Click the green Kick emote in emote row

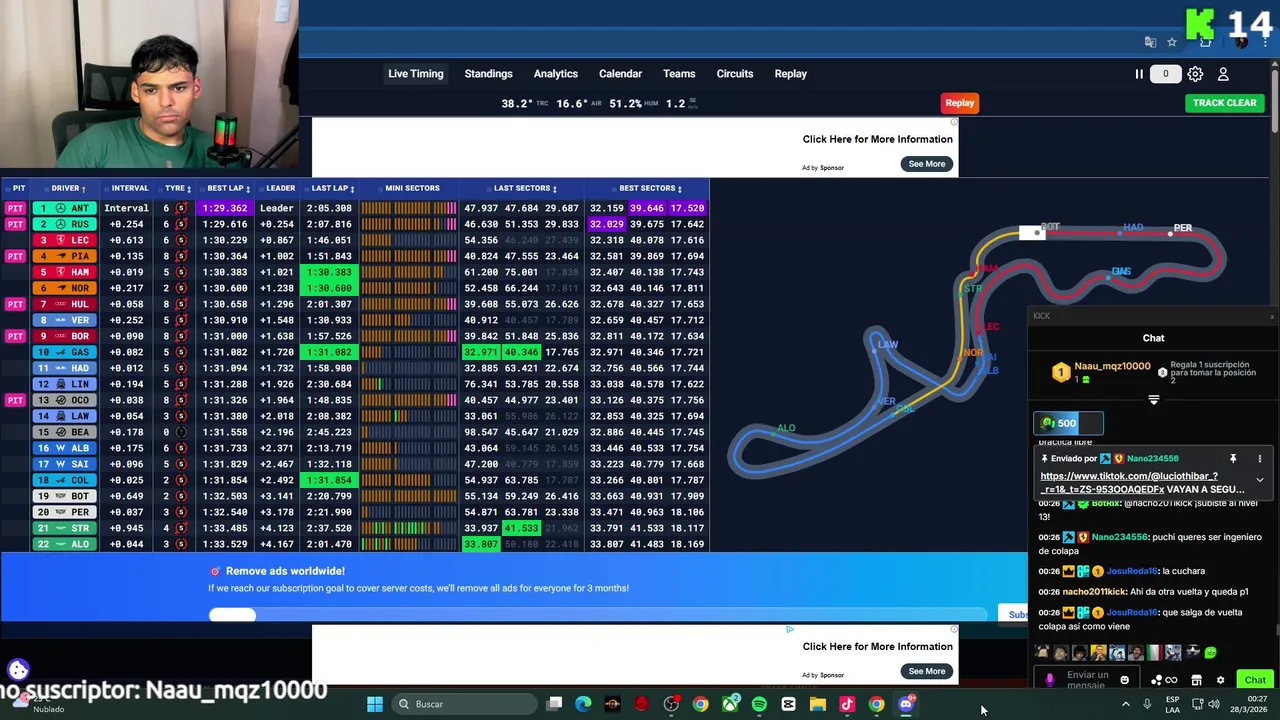[x=1210, y=653]
